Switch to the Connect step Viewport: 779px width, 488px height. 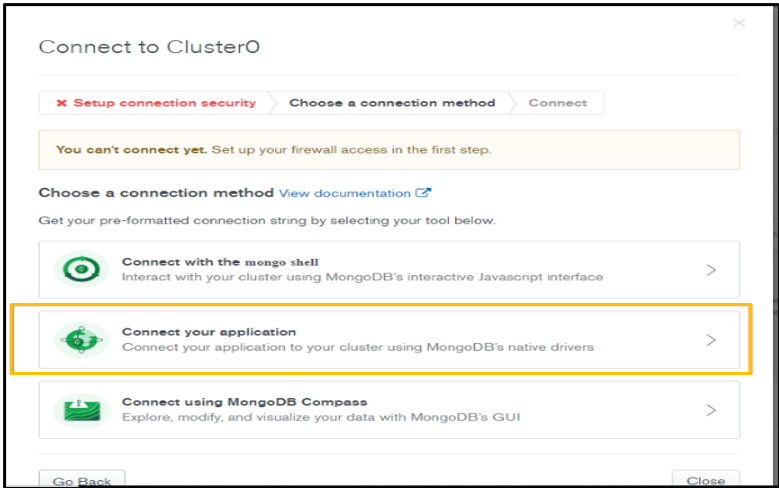[558, 103]
